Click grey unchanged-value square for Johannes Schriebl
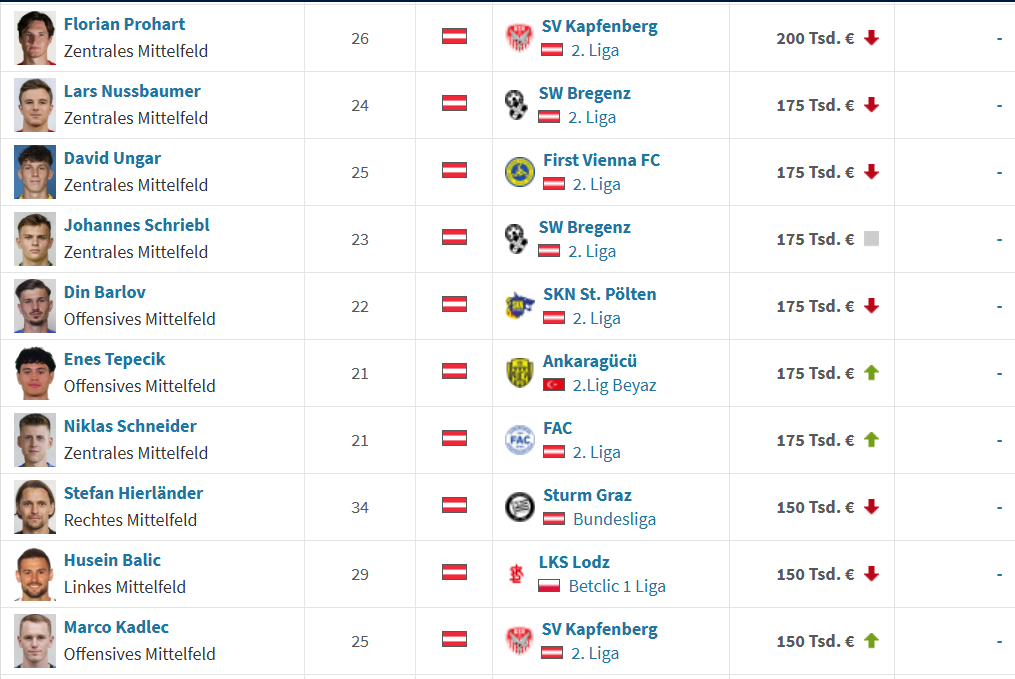Viewport: 1015px width, 679px height. point(871,239)
